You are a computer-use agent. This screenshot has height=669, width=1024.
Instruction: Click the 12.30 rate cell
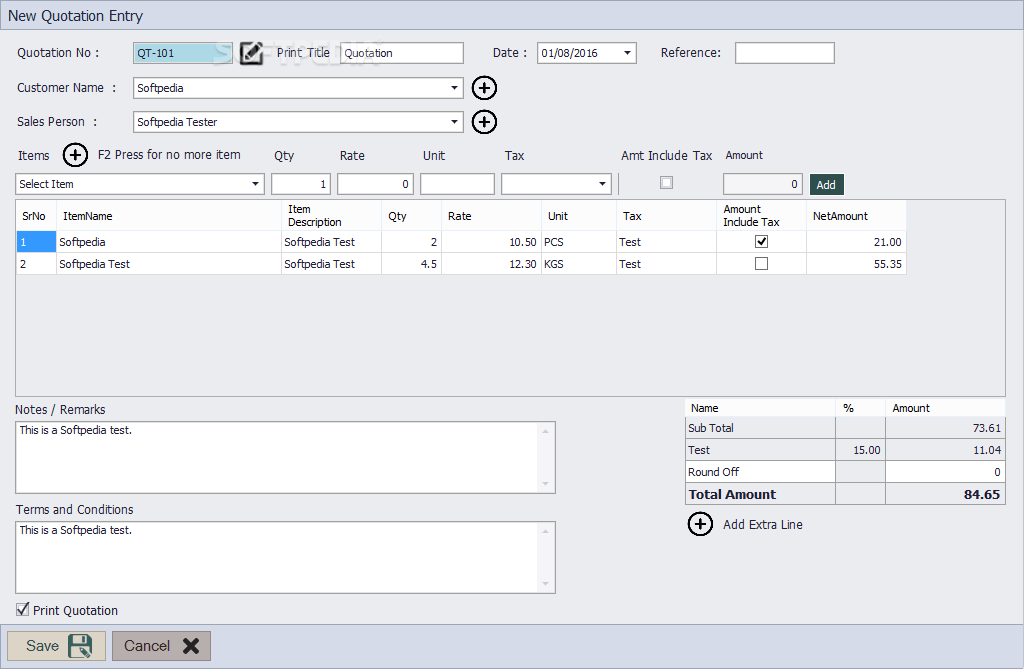point(491,264)
